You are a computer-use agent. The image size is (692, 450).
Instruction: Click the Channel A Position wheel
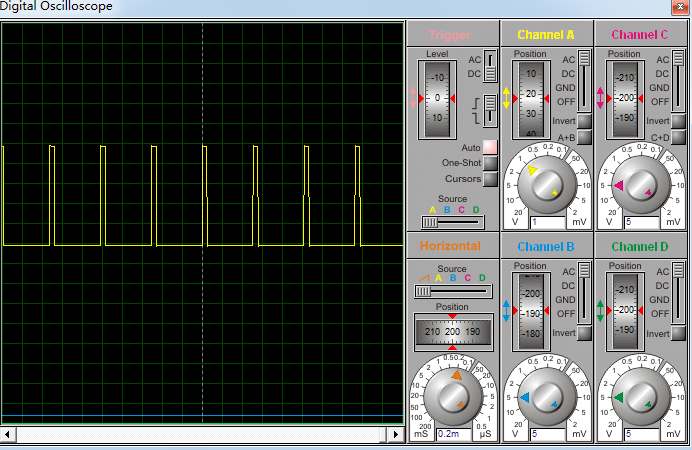click(530, 98)
